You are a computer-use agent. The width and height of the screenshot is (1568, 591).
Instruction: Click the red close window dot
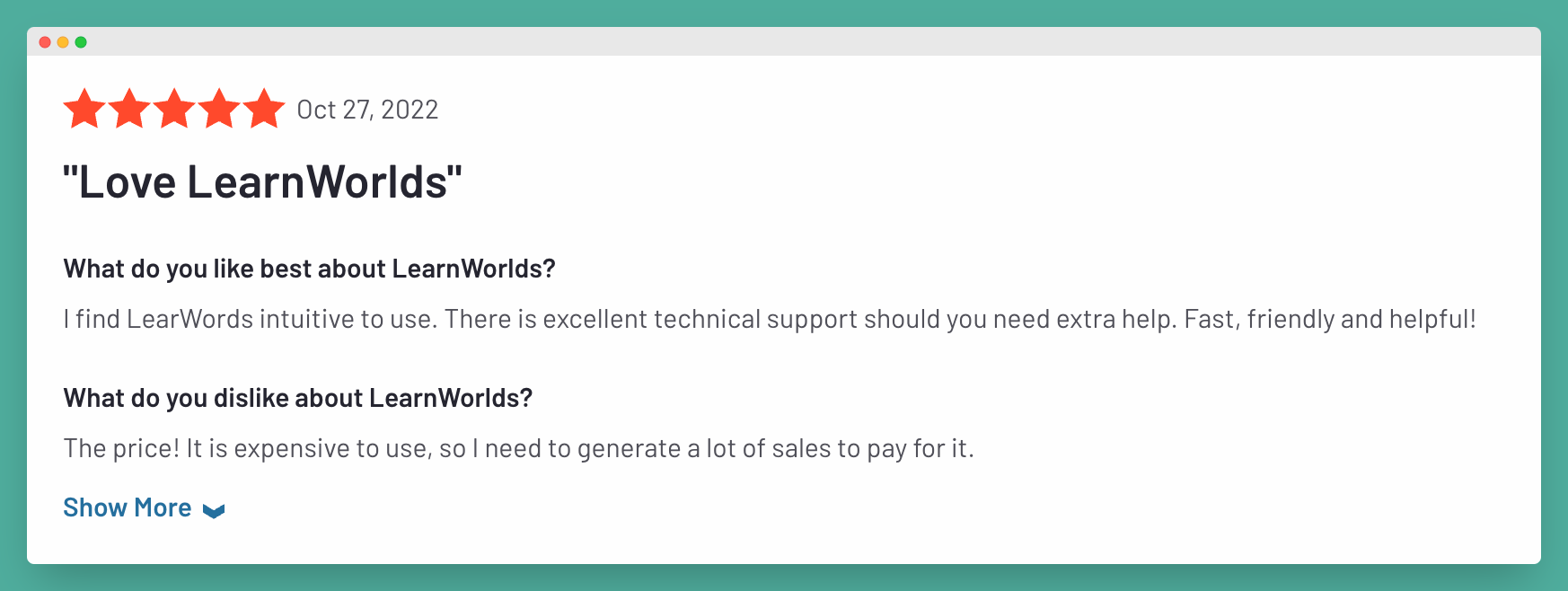45,42
